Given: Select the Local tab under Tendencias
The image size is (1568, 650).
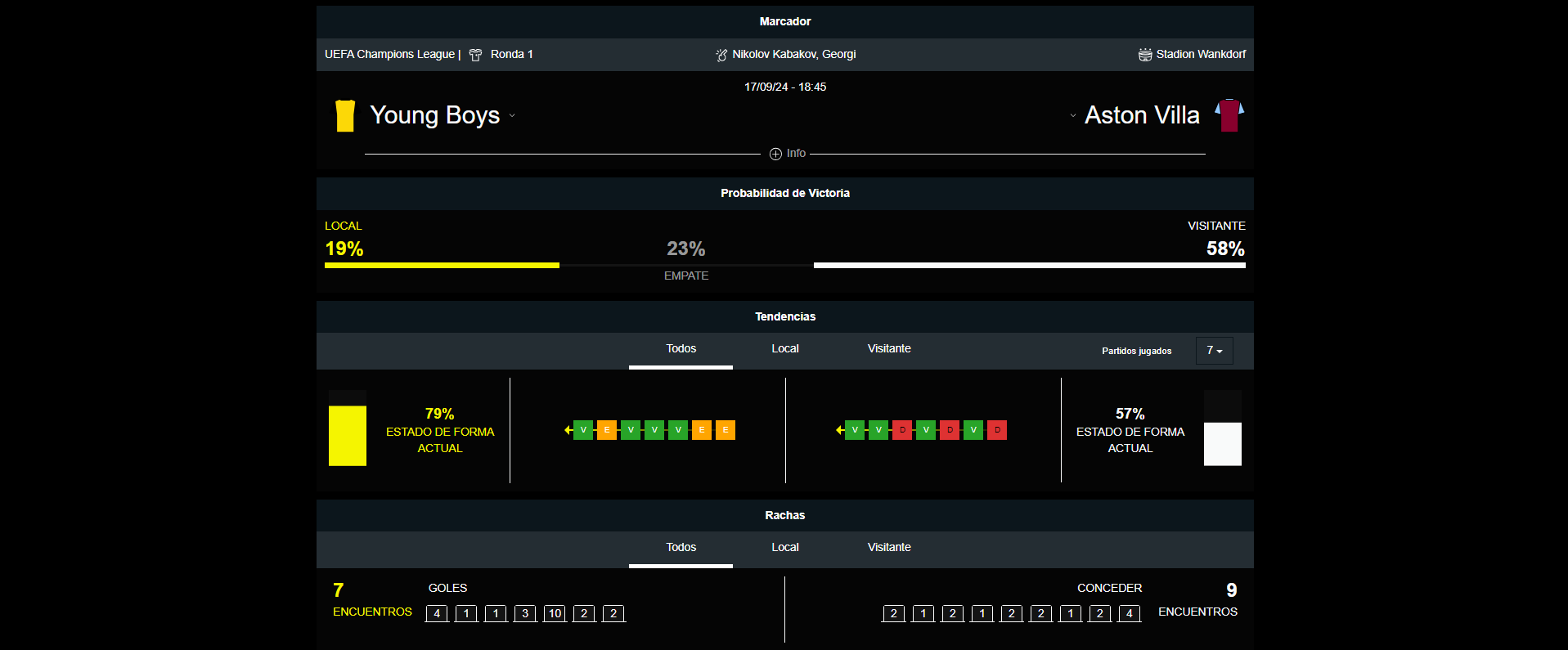Looking at the screenshot, I should point(784,349).
